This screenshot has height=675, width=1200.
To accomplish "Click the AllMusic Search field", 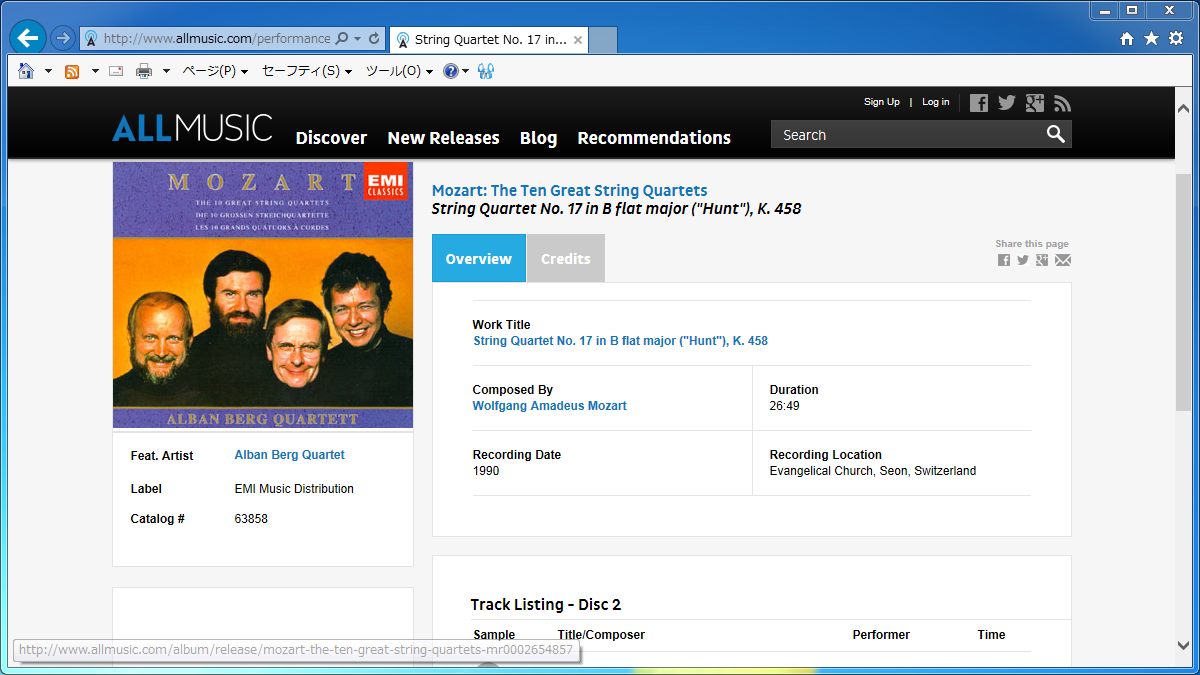I will click(908, 135).
